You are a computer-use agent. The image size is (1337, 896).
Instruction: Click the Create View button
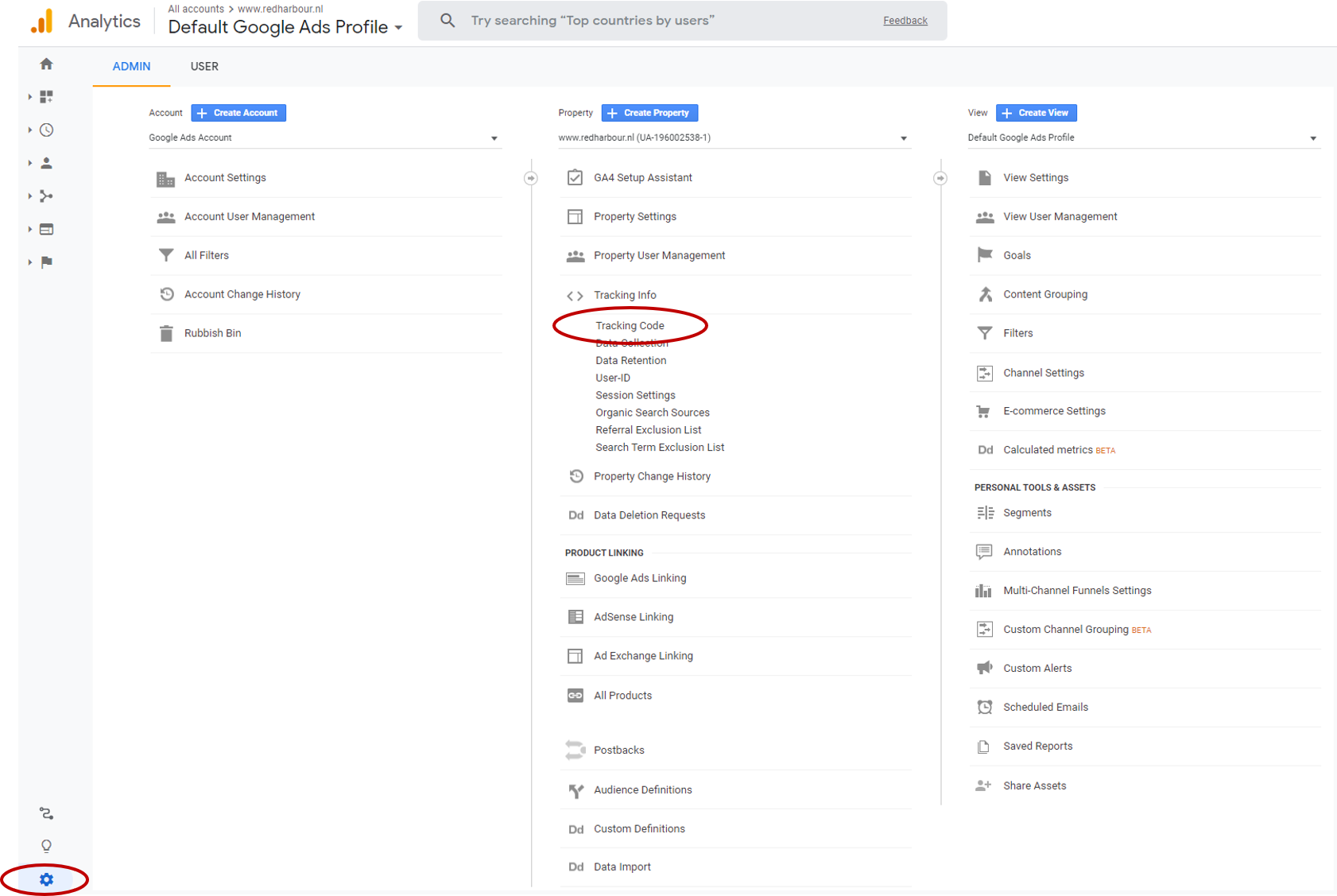pos(1036,113)
